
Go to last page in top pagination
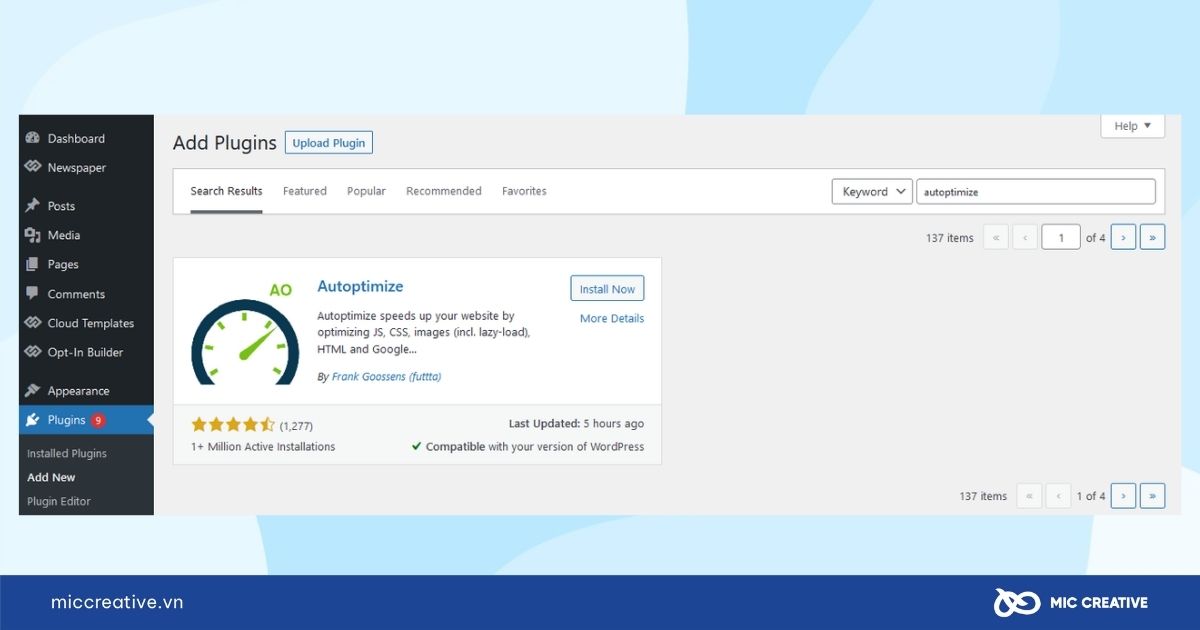coord(1153,237)
